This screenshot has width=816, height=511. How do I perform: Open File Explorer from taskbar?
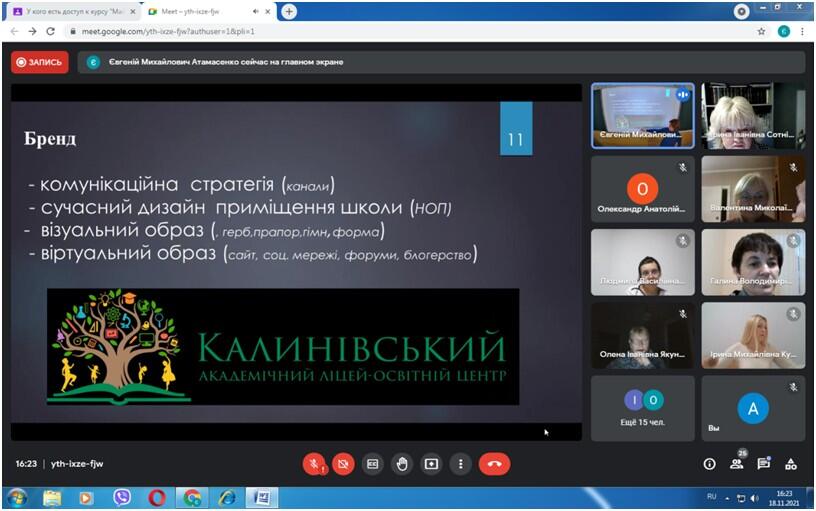(52, 498)
